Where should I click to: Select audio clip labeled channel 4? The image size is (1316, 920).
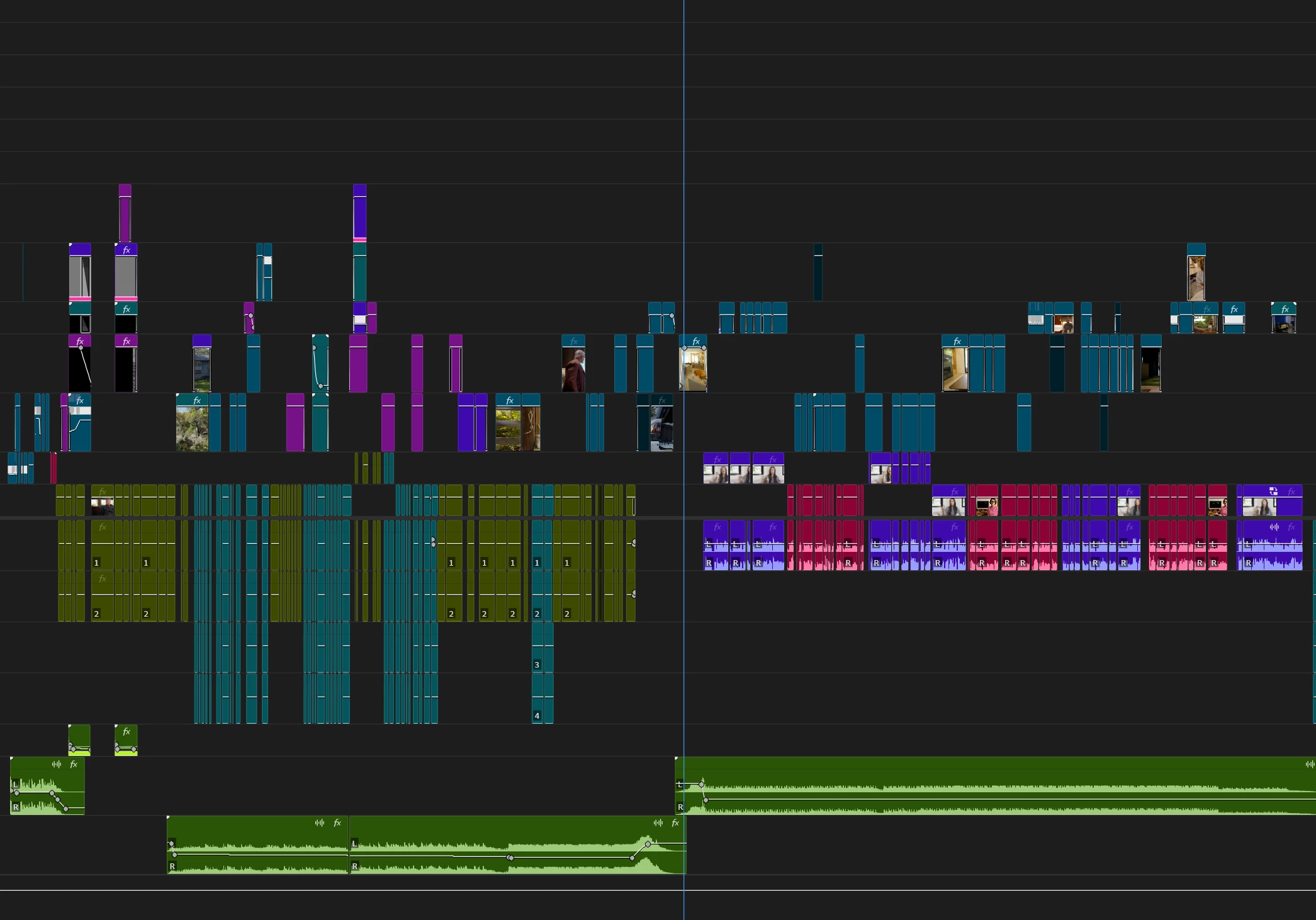tap(537, 698)
